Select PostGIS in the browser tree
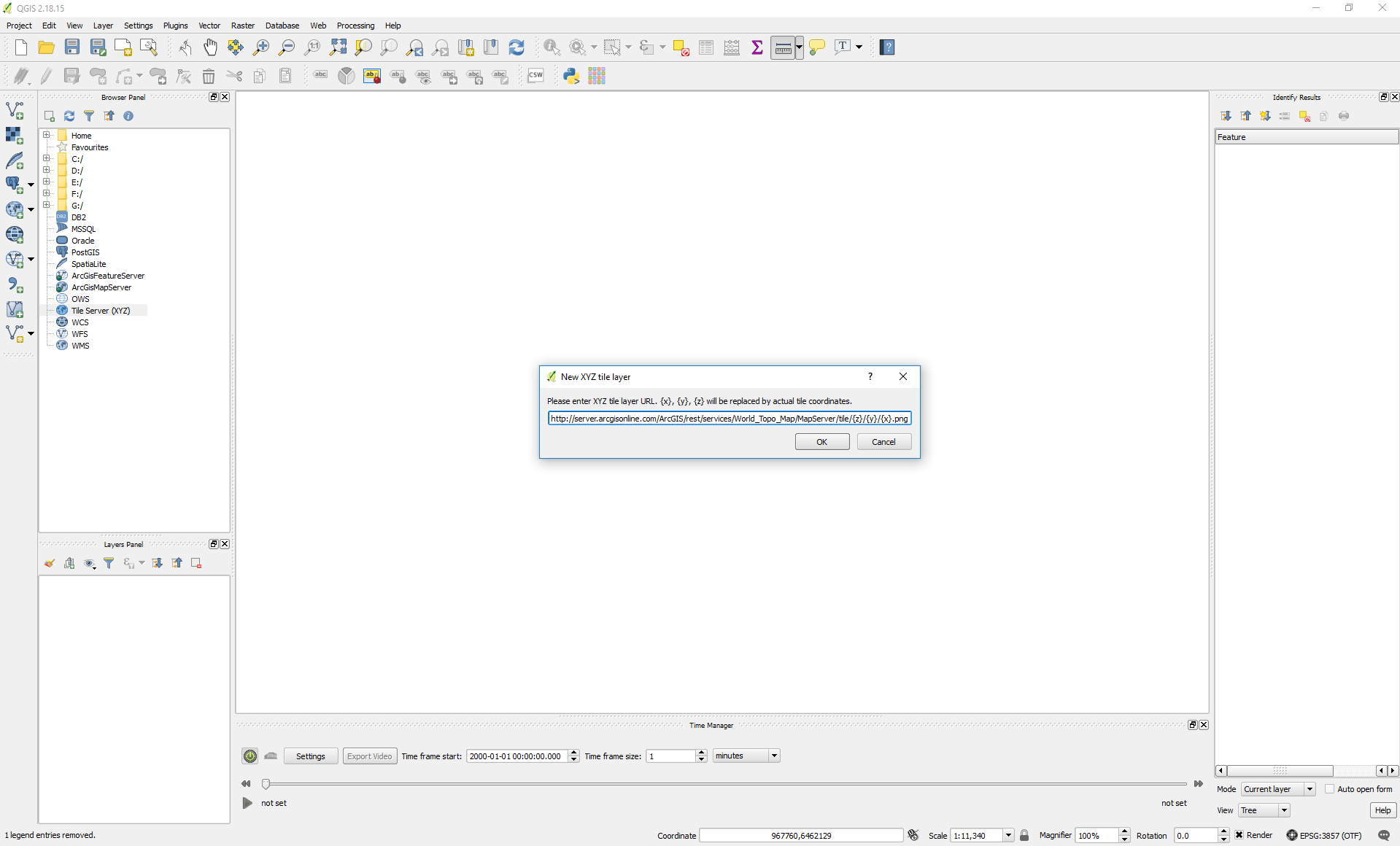 (85, 252)
